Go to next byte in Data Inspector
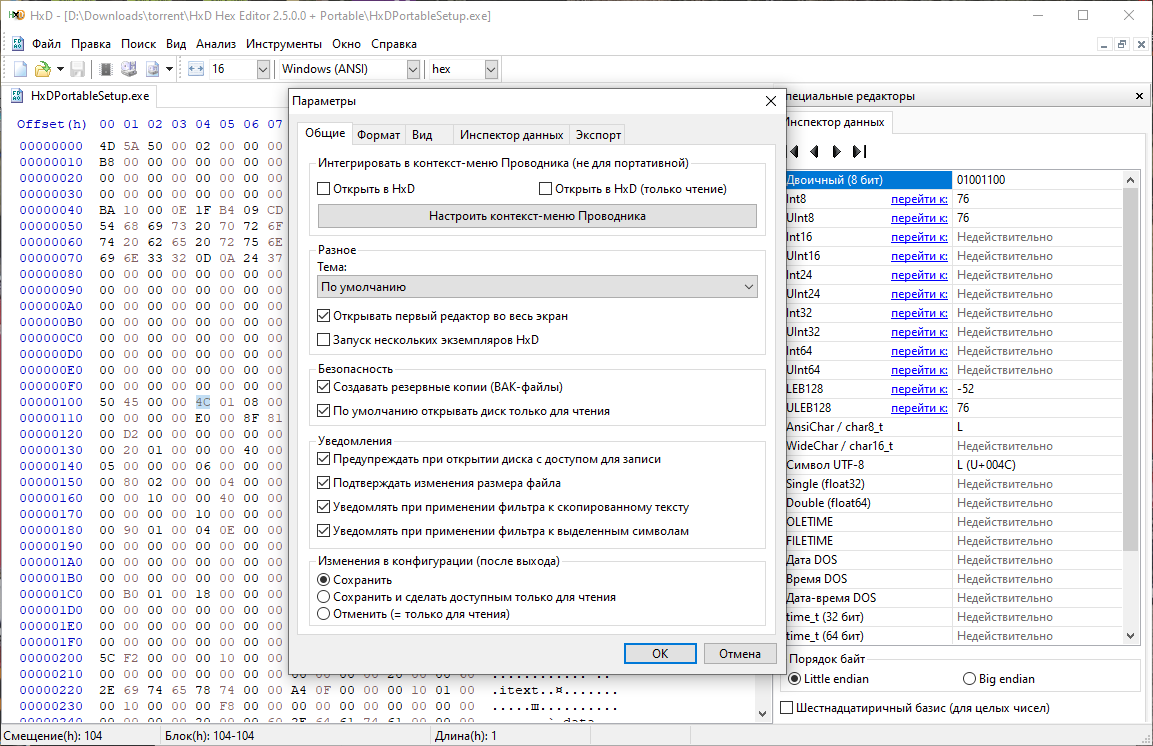Viewport: 1153px width, 746px height. pos(836,152)
